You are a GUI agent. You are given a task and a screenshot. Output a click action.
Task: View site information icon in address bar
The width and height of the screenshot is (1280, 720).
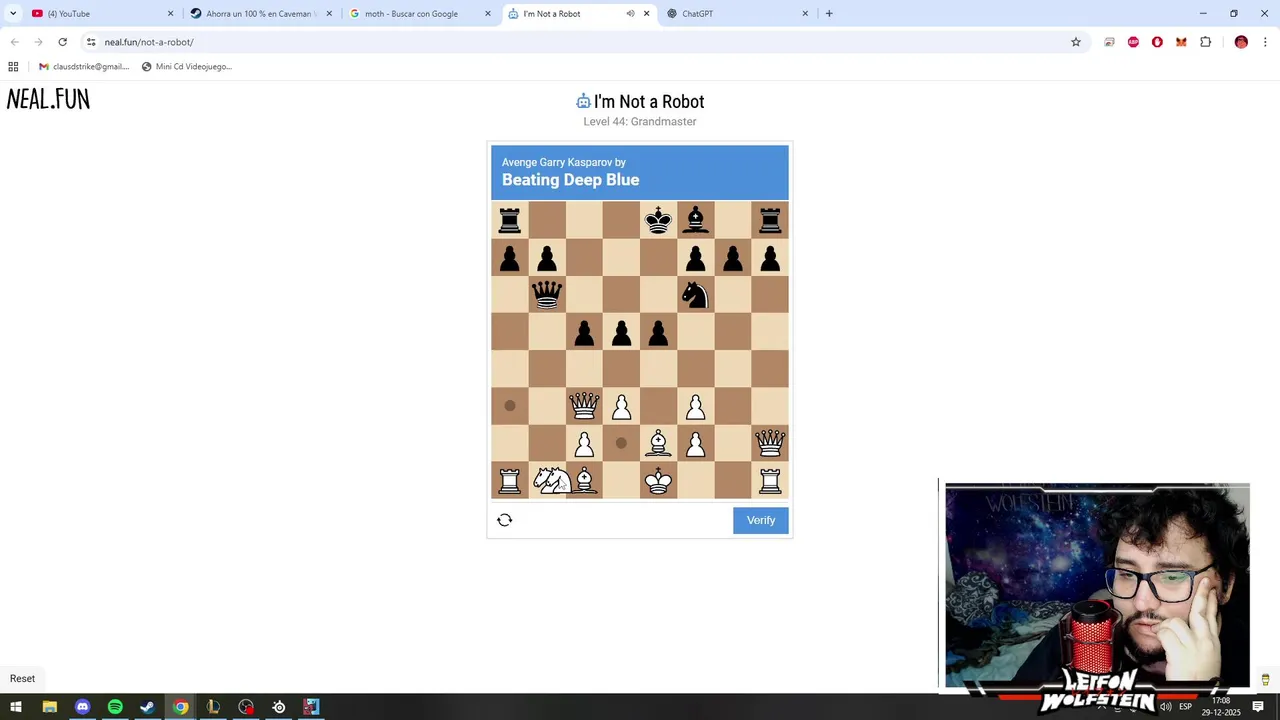[91, 42]
